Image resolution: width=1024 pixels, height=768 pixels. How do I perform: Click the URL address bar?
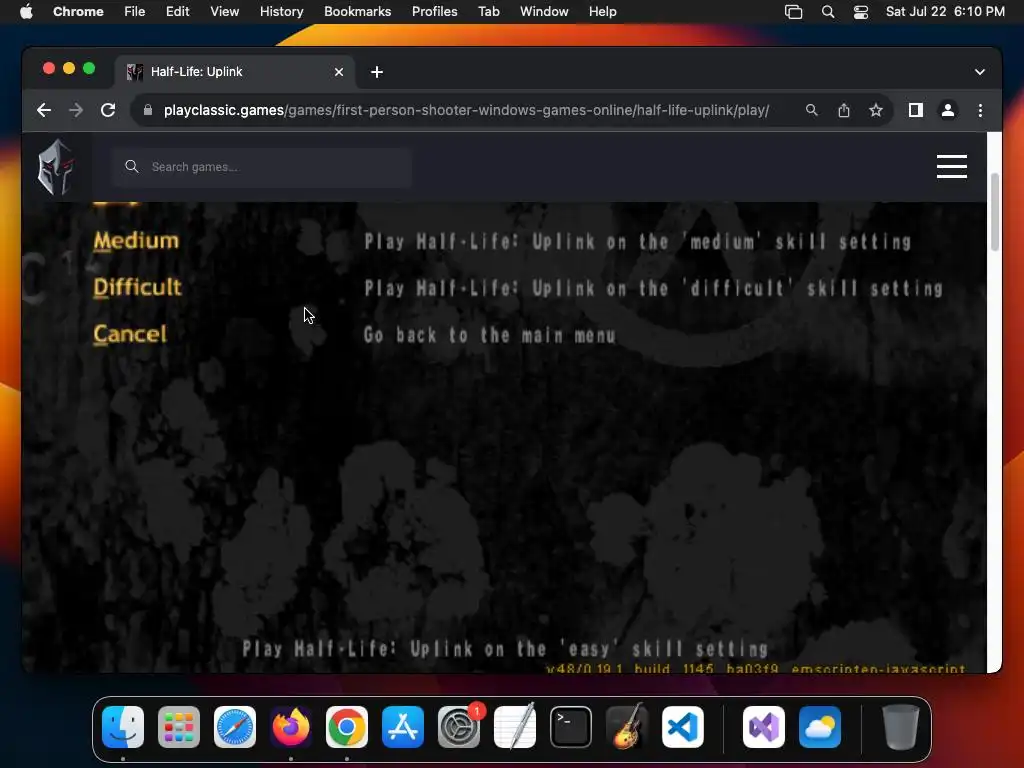pyautogui.click(x=466, y=110)
